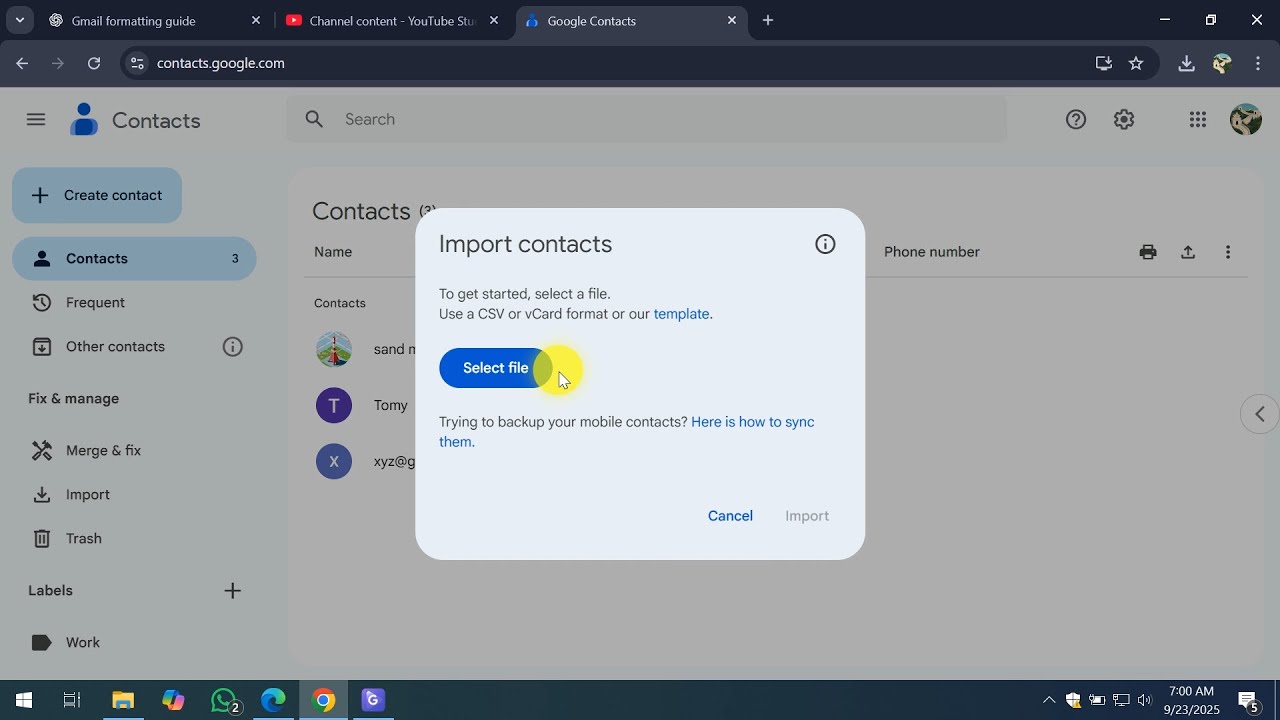The width and height of the screenshot is (1280, 720).
Task: Open more options three-dot menu in list header
Action: pos(1228,252)
